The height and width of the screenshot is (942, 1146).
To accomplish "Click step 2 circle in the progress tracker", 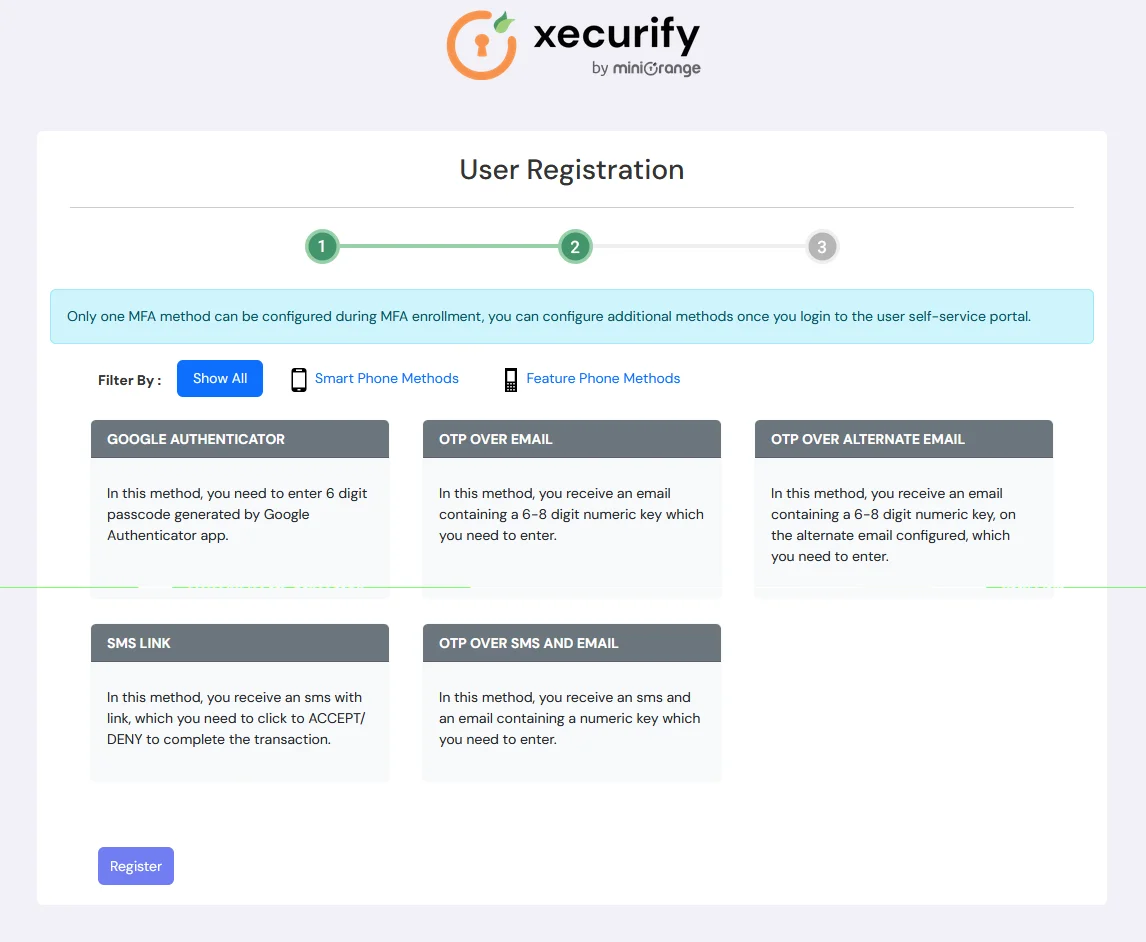I will [574, 246].
